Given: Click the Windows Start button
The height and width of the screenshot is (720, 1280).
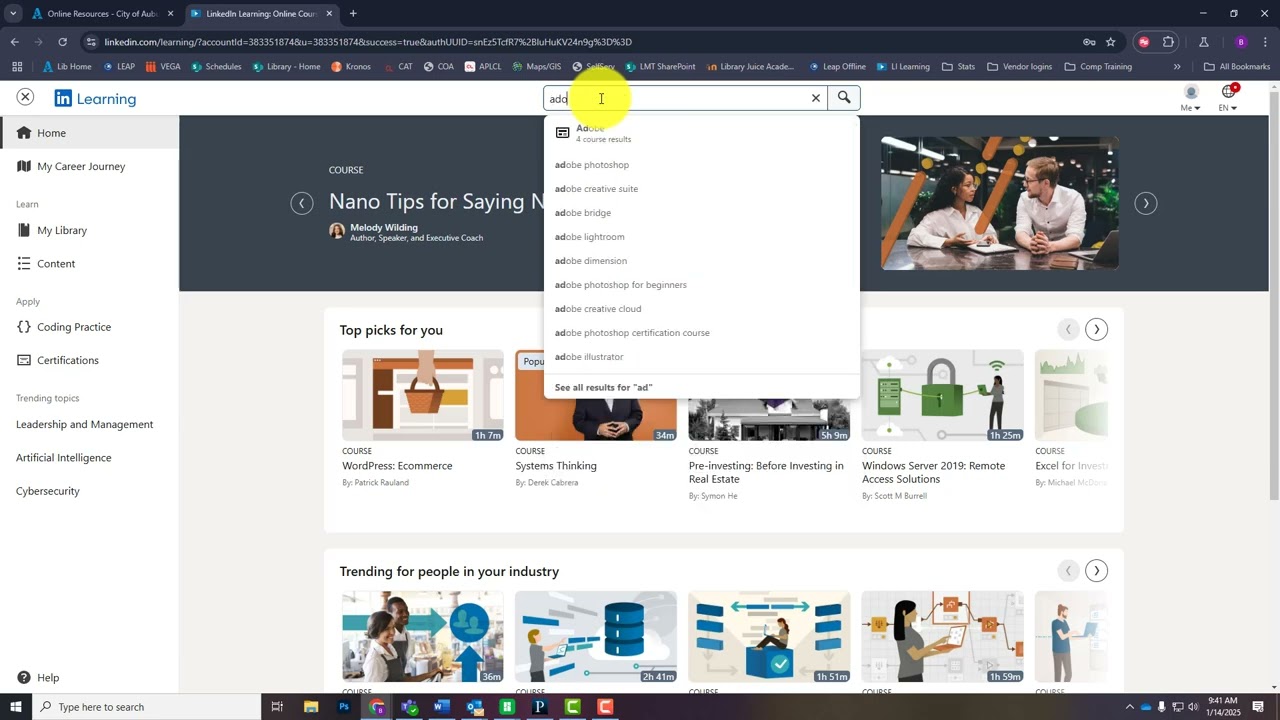Looking at the screenshot, I should pos(15,707).
